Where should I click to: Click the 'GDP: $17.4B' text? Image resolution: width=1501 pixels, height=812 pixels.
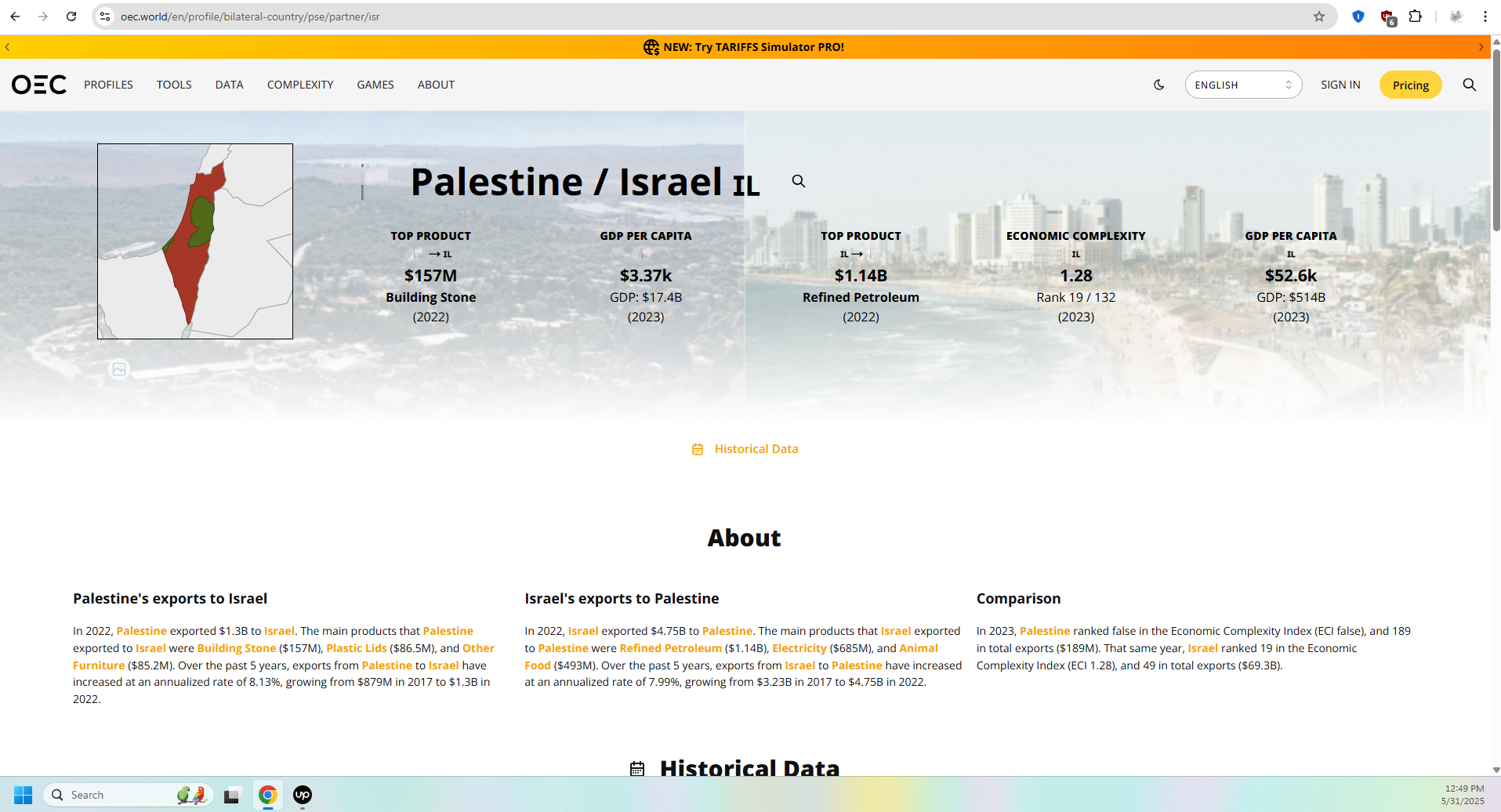click(646, 297)
